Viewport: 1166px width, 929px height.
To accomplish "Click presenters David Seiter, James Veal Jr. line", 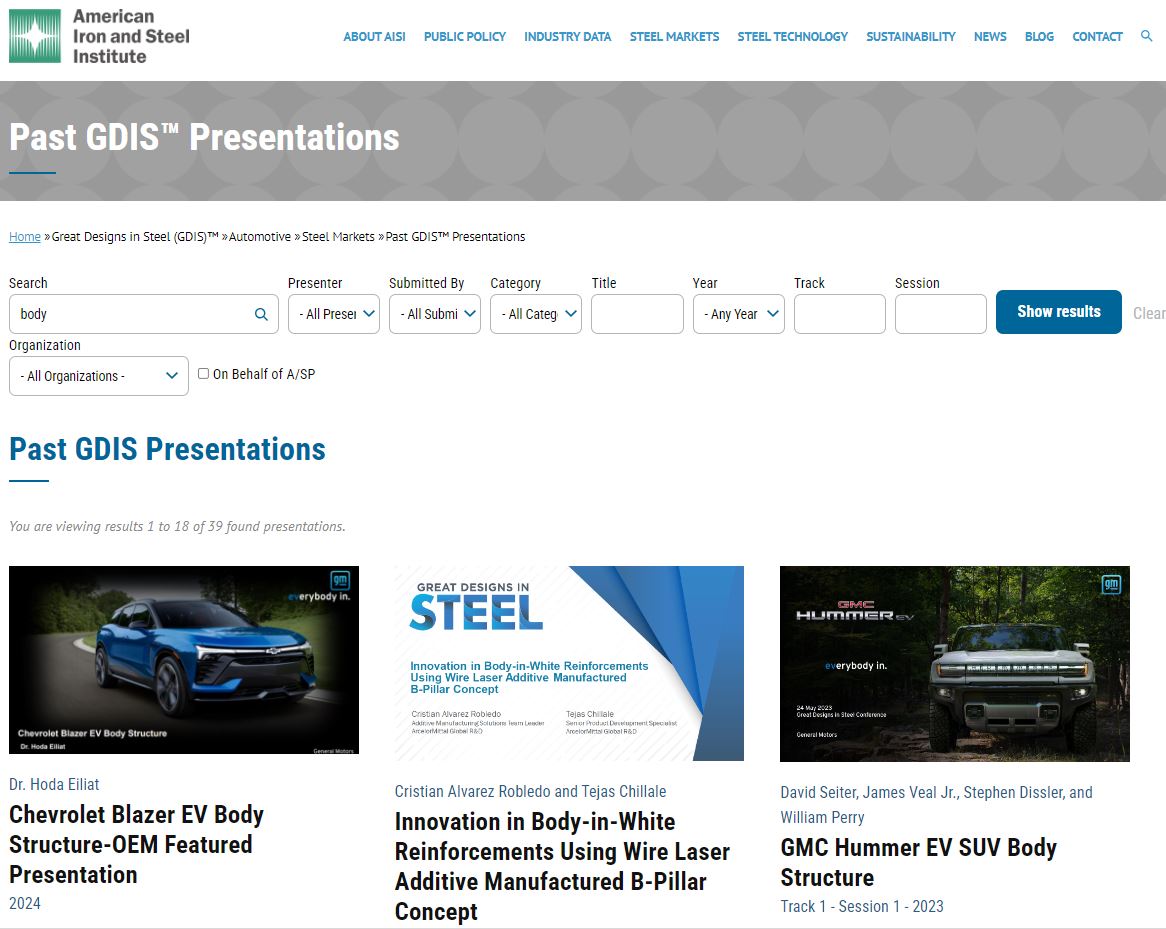I will (x=936, y=805).
